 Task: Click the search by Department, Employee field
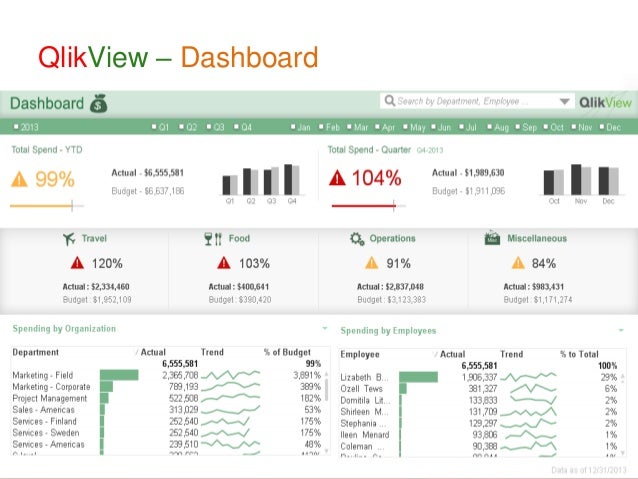477,101
